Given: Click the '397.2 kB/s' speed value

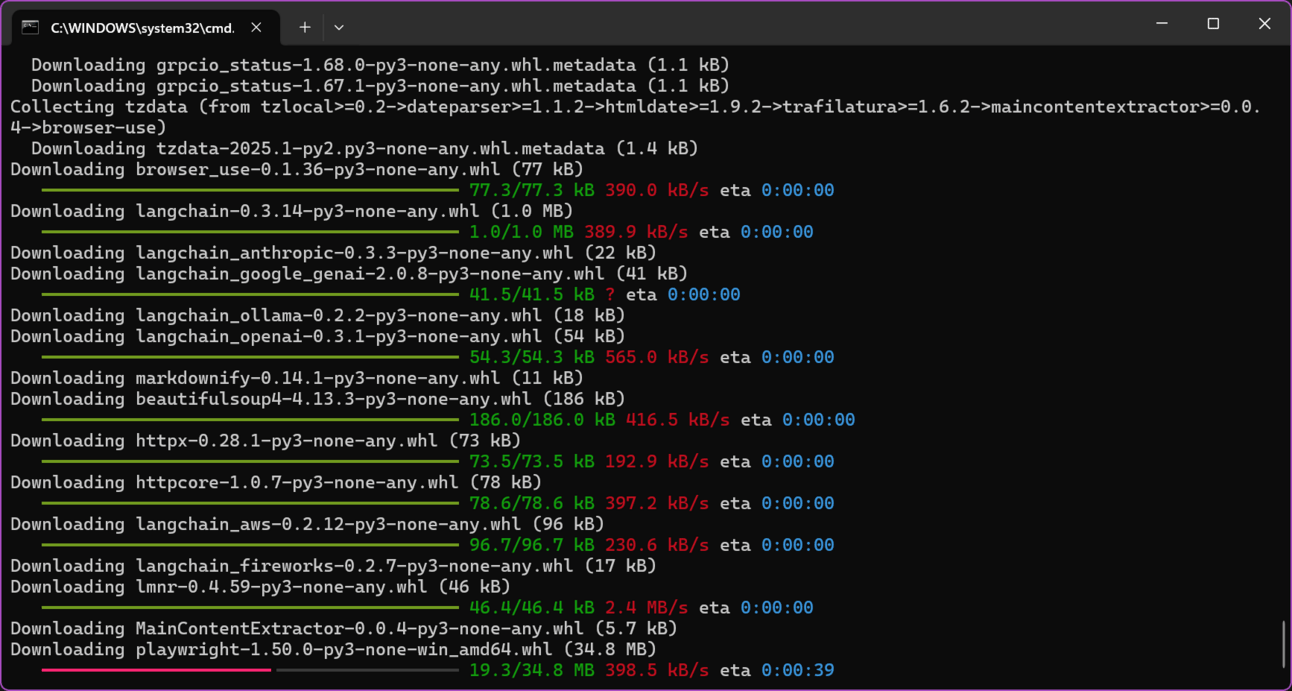Looking at the screenshot, I should coord(657,503).
